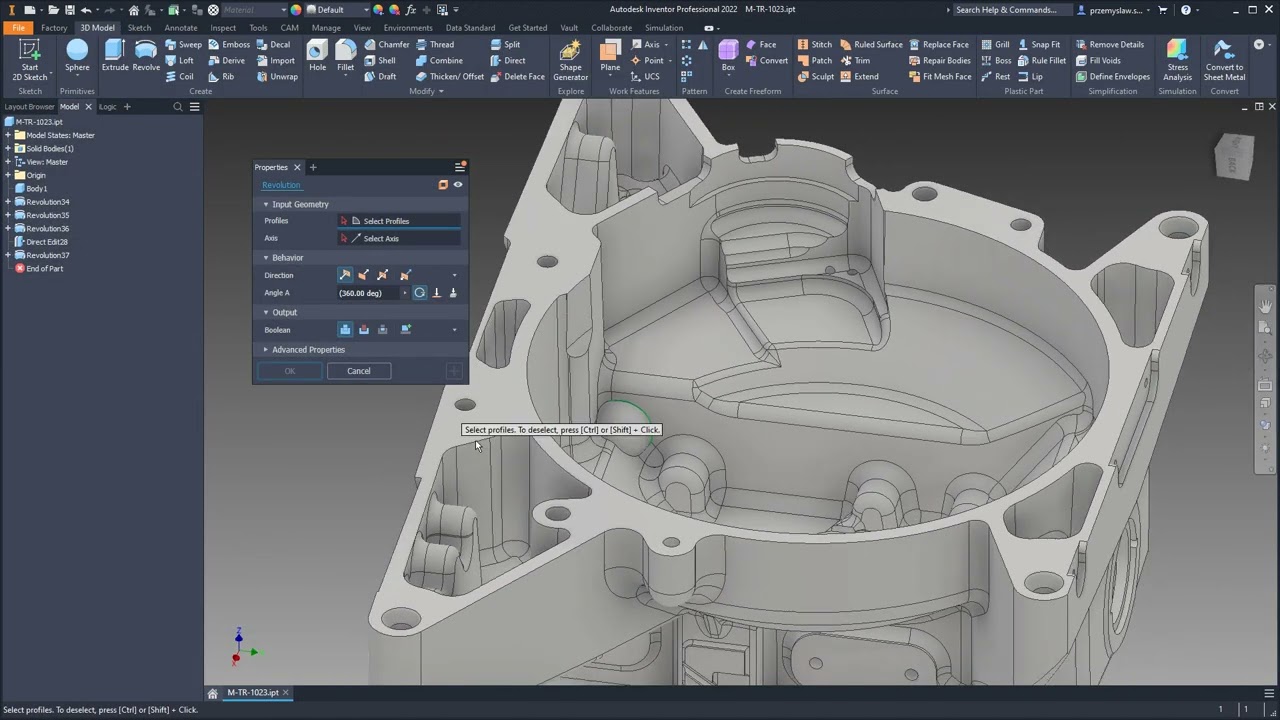The image size is (1280, 720).
Task: Choose the Coil tool
Action: [x=180, y=76]
